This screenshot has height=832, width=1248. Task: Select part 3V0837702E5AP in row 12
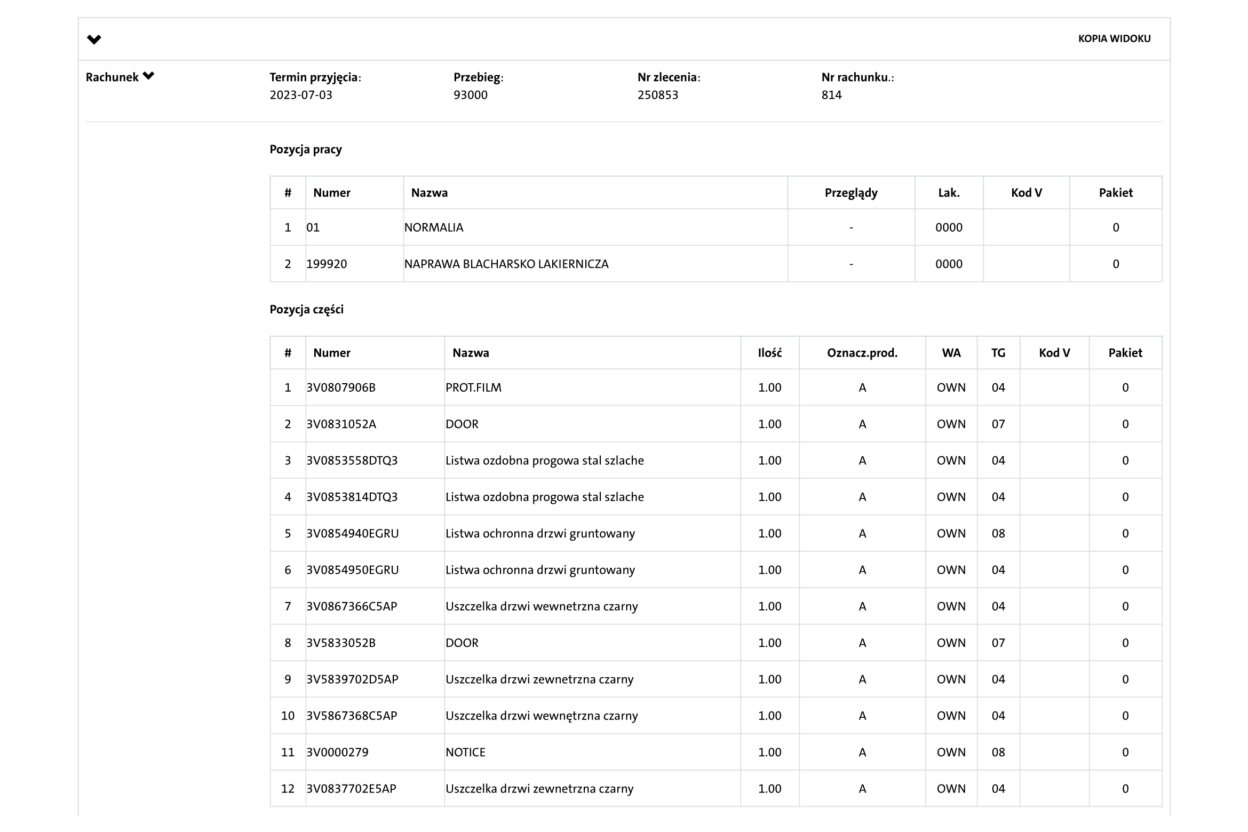point(351,789)
